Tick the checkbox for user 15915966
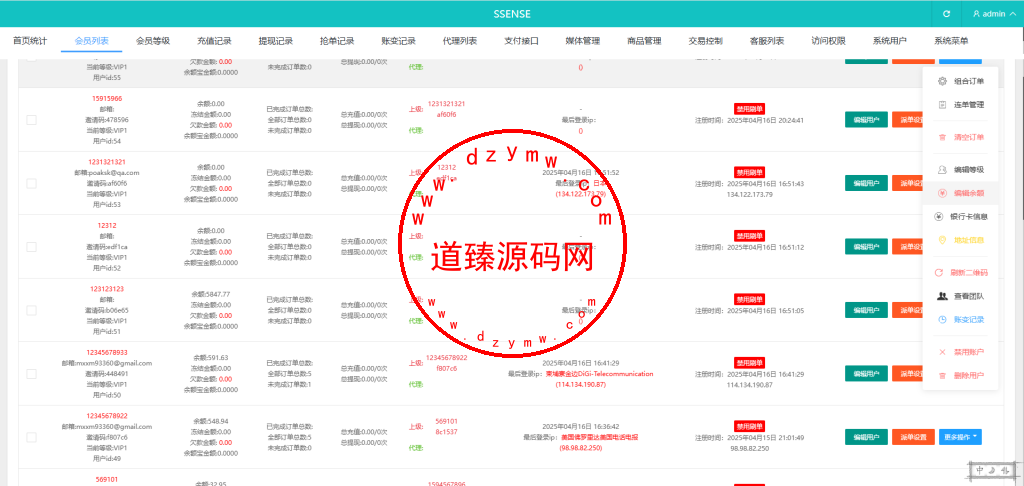Screen dimensions: 1024x486 (31, 120)
